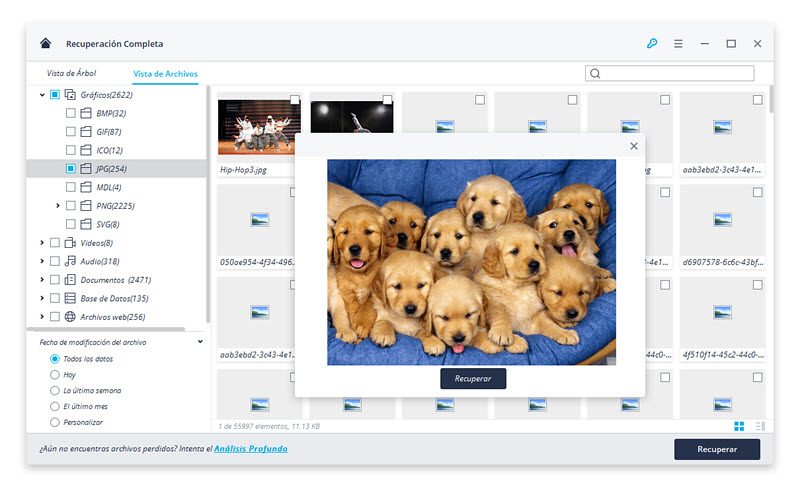
Task: Click image placeholder icon of 4f510f14-45c2-44c0 file
Action: pos(722,312)
